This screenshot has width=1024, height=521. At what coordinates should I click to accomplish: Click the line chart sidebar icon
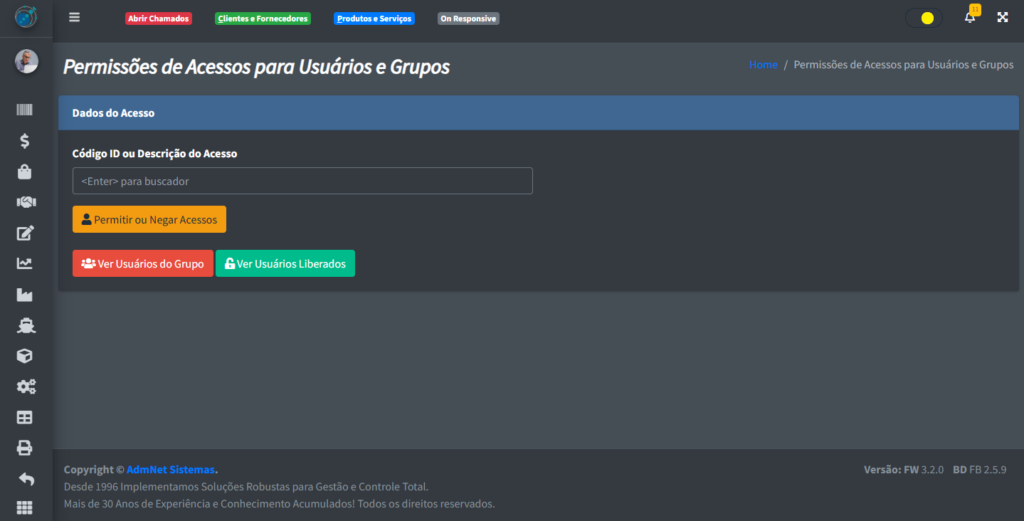25,264
